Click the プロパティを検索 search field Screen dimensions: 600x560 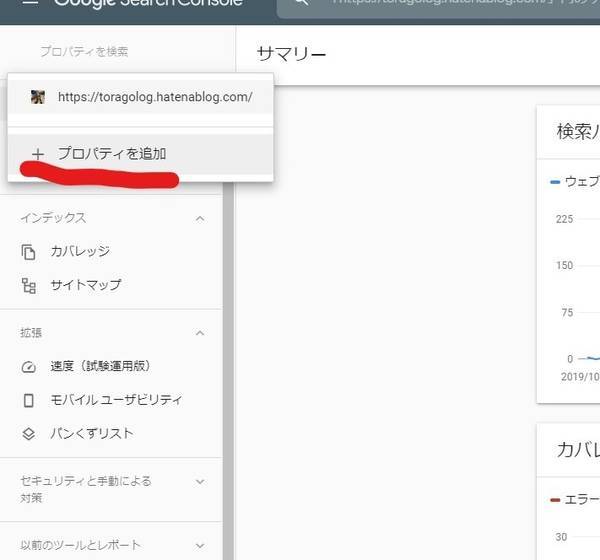pyautogui.click(x=84, y=51)
